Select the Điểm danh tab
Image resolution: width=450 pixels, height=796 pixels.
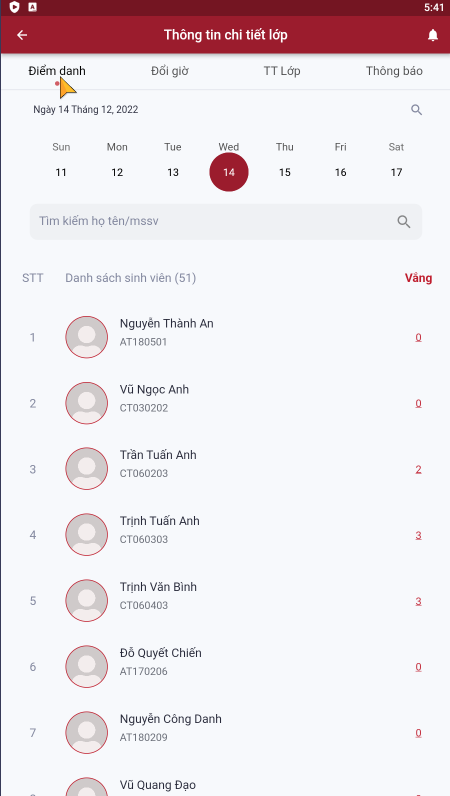click(57, 71)
